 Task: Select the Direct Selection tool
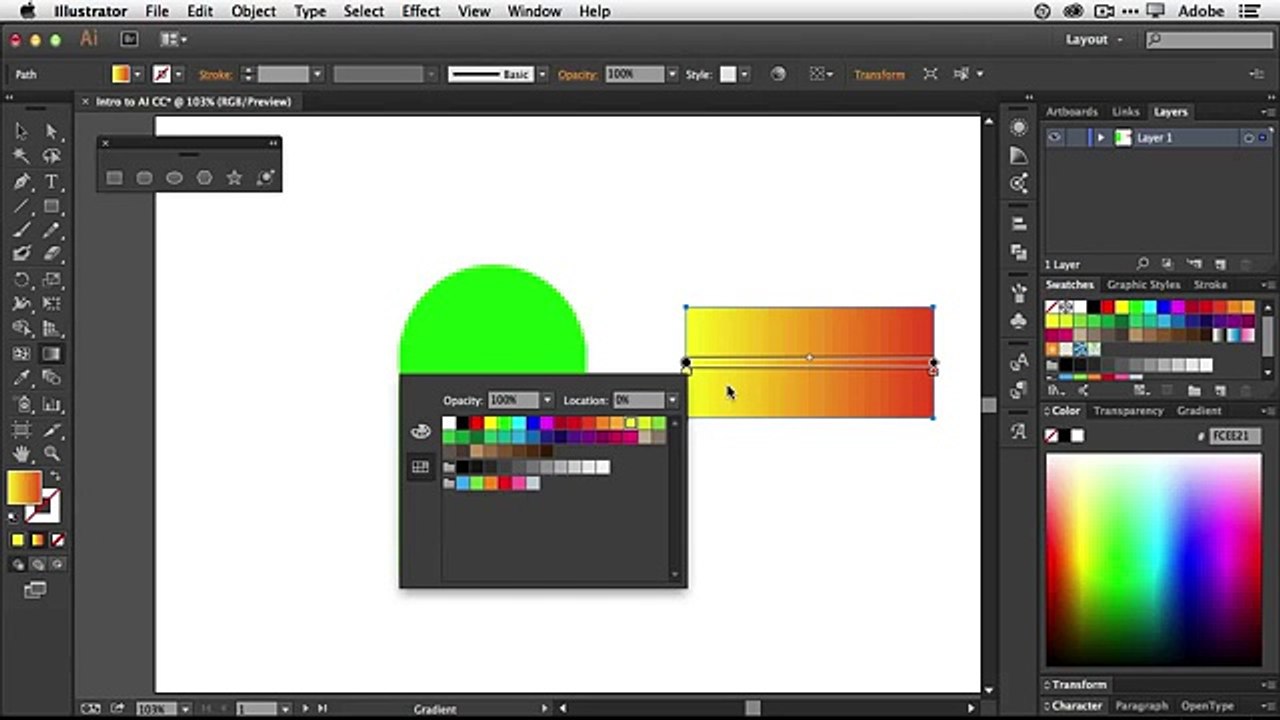pyautogui.click(x=52, y=132)
